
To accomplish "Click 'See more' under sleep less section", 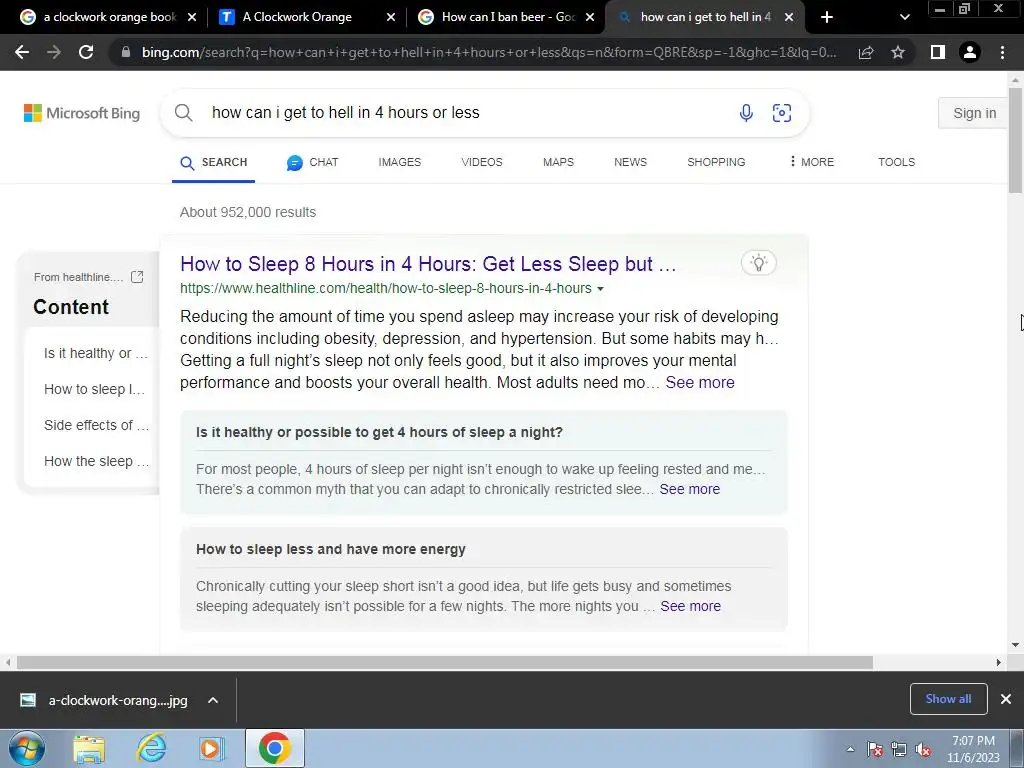I will pyautogui.click(x=690, y=606).
